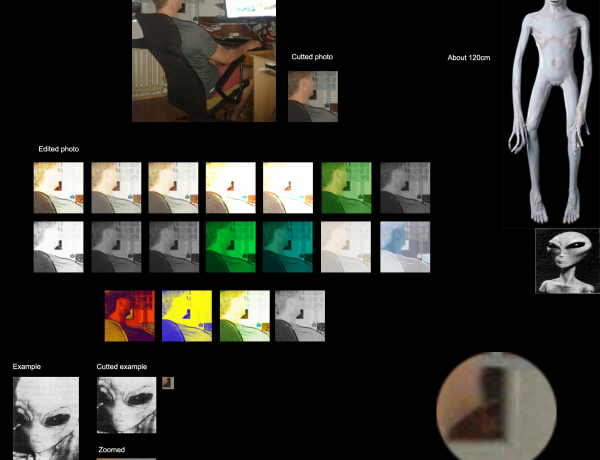Click the yellow-green tinted thumbnail in third row
This screenshot has width=600, height=460.
[x=245, y=316]
